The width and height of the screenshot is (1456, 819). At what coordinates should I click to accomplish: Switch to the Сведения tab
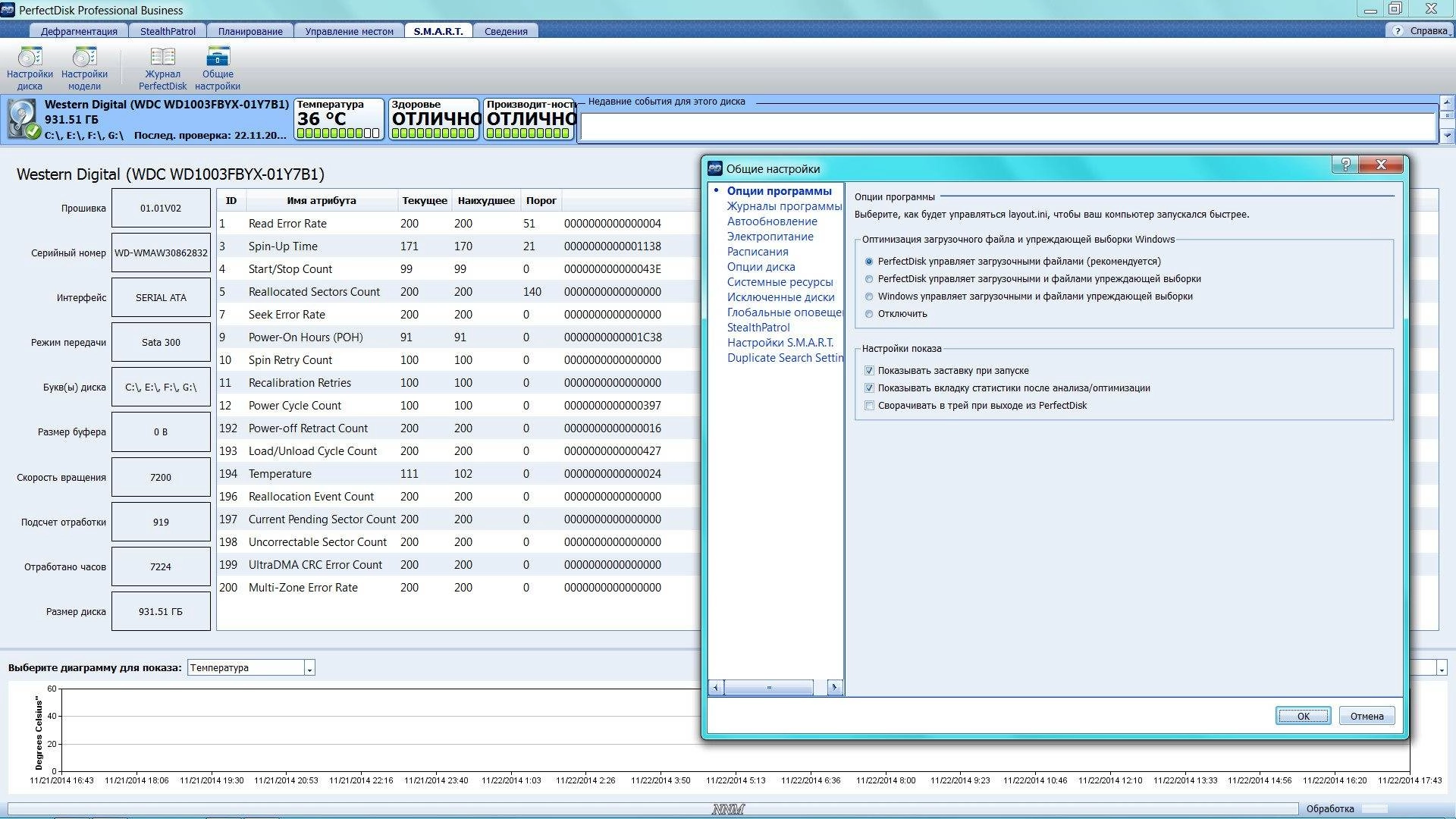pos(506,31)
